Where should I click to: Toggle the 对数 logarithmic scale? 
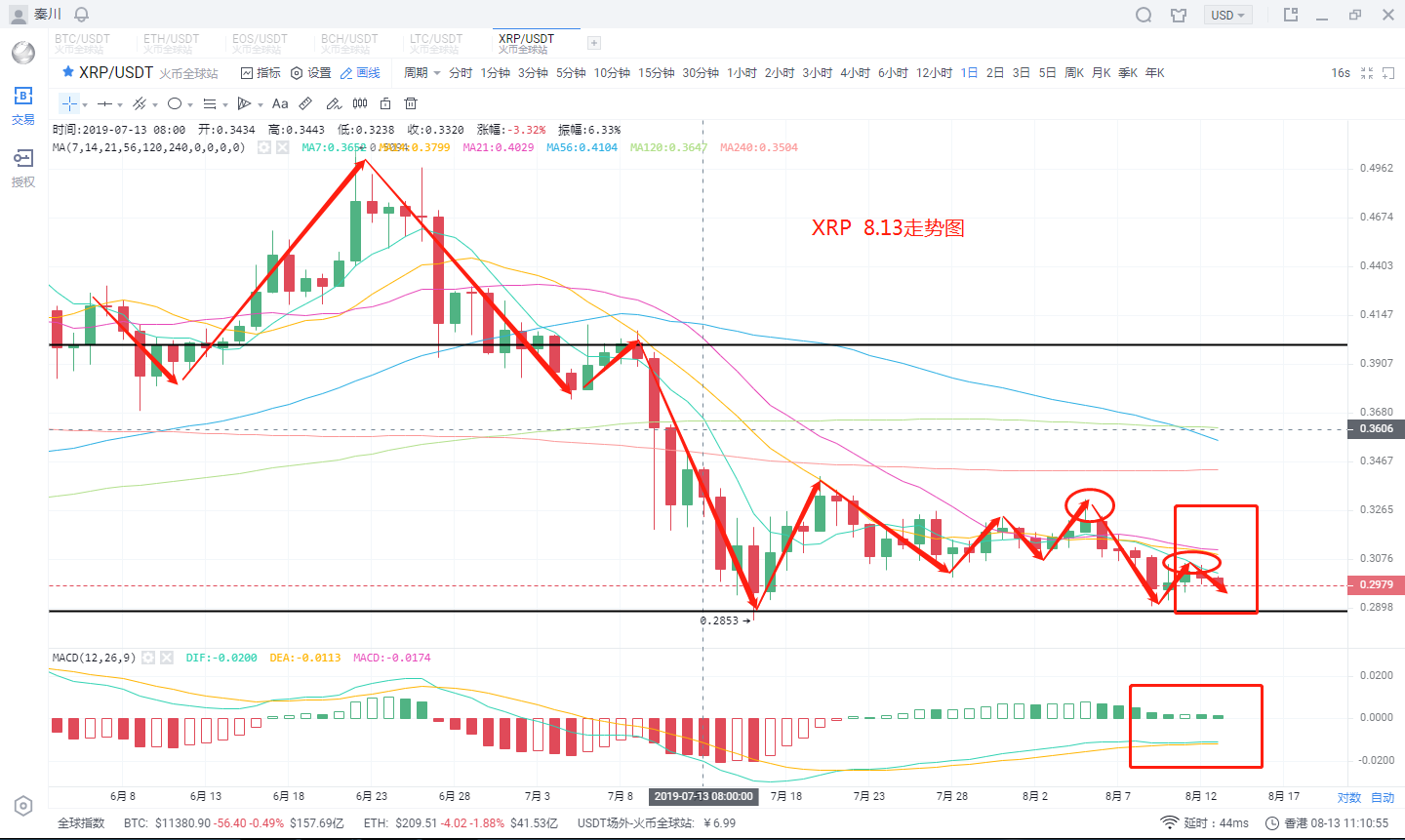[x=1349, y=797]
